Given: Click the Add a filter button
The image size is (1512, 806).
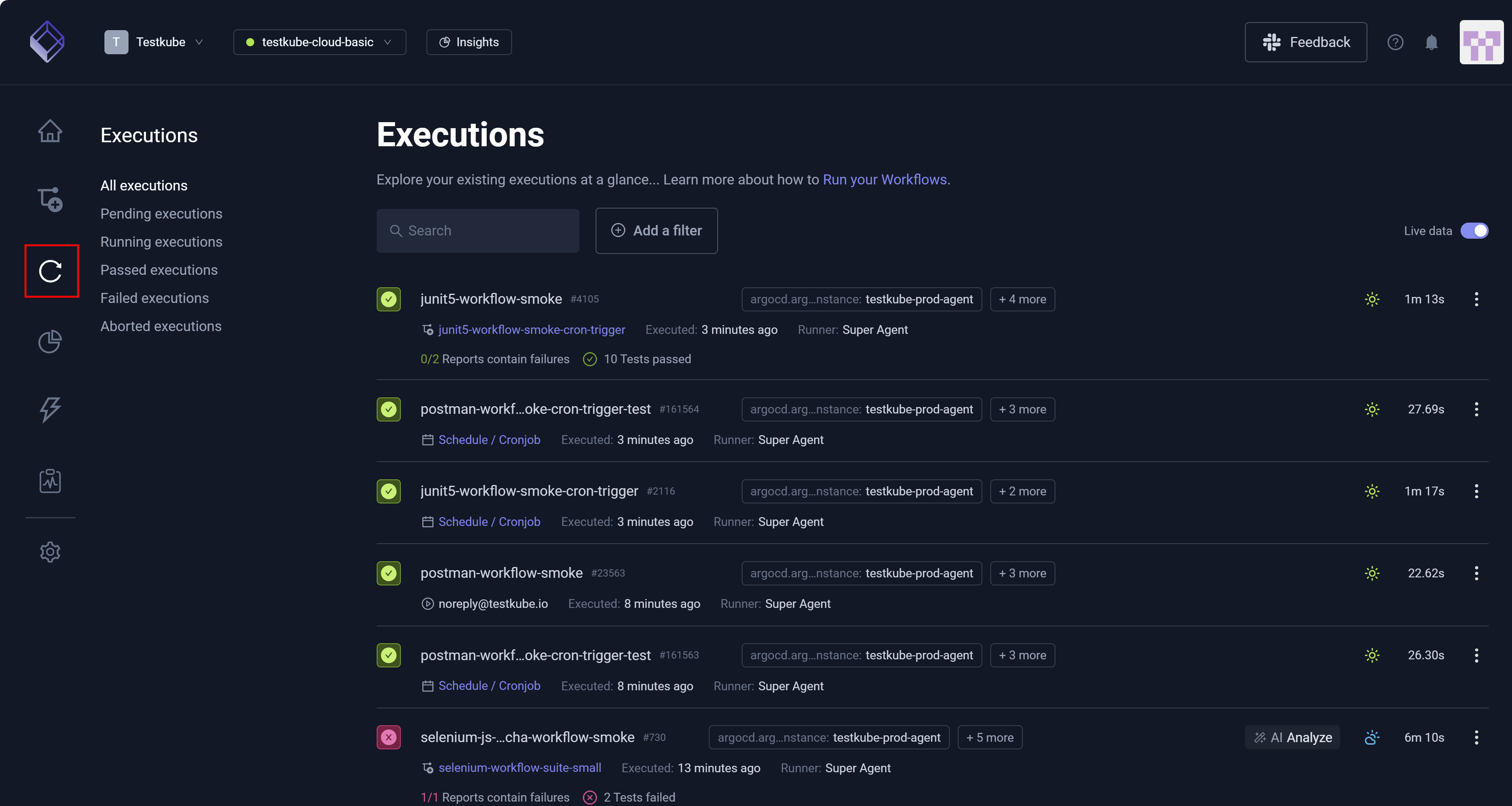Looking at the screenshot, I should pyautogui.click(x=656, y=230).
